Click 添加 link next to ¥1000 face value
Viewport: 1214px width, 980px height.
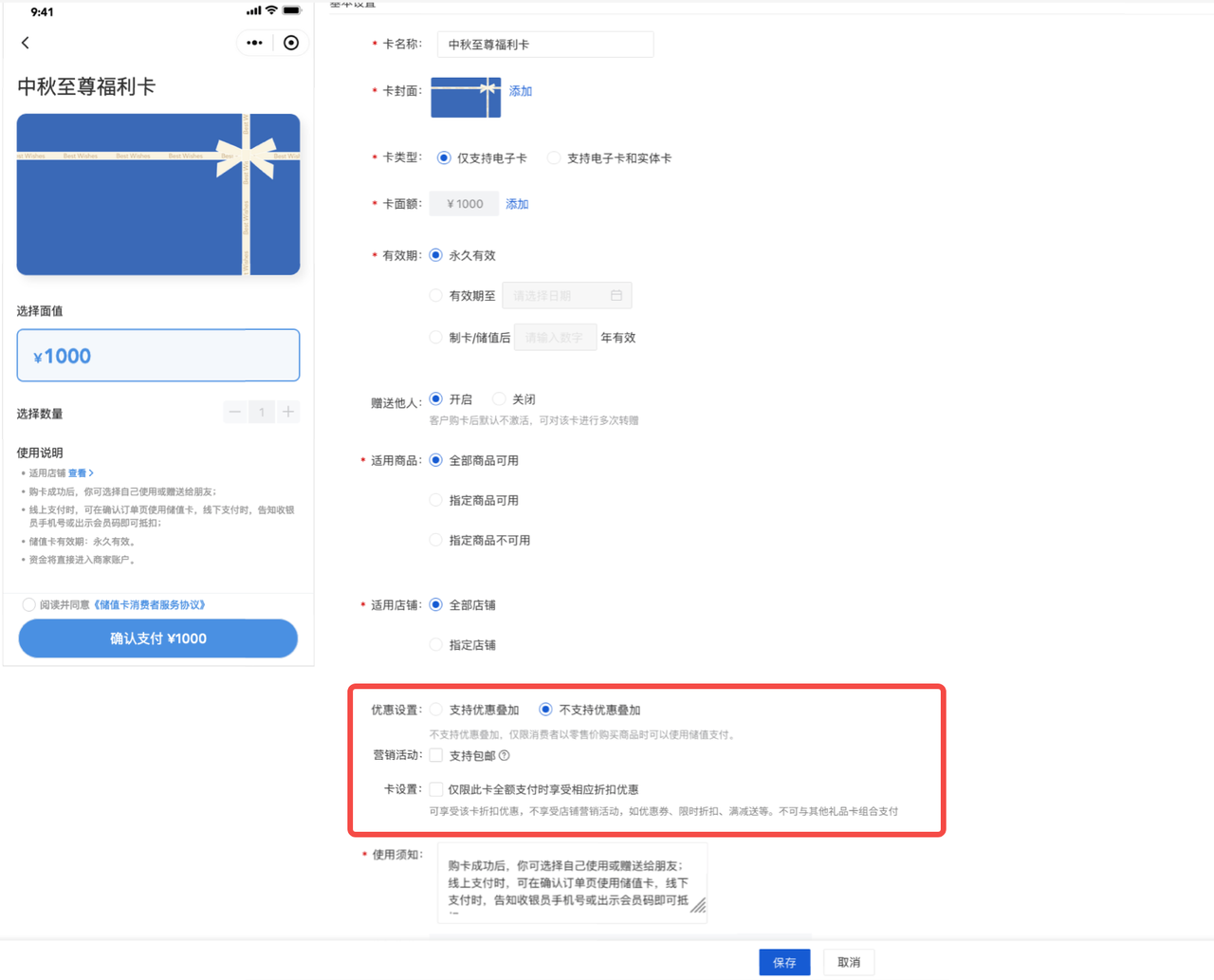tap(517, 204)
